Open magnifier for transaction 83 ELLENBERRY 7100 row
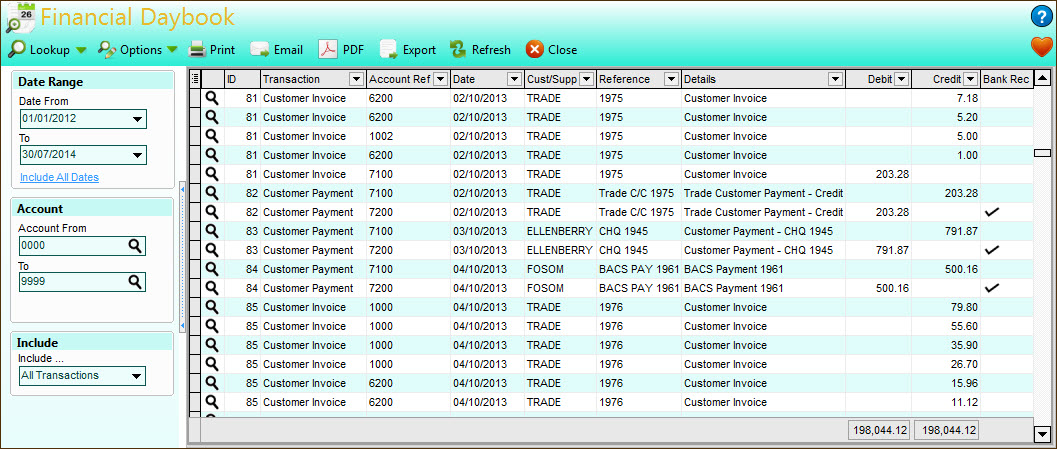 [x=212, y=231]
